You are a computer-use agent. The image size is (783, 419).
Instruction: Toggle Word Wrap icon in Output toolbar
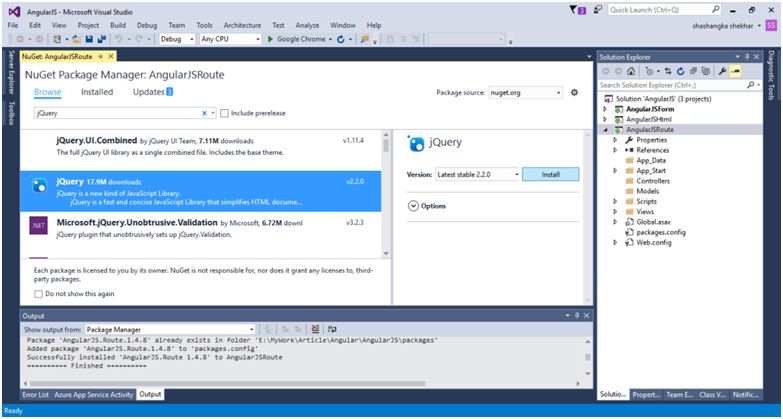click(x=332, y=329)
